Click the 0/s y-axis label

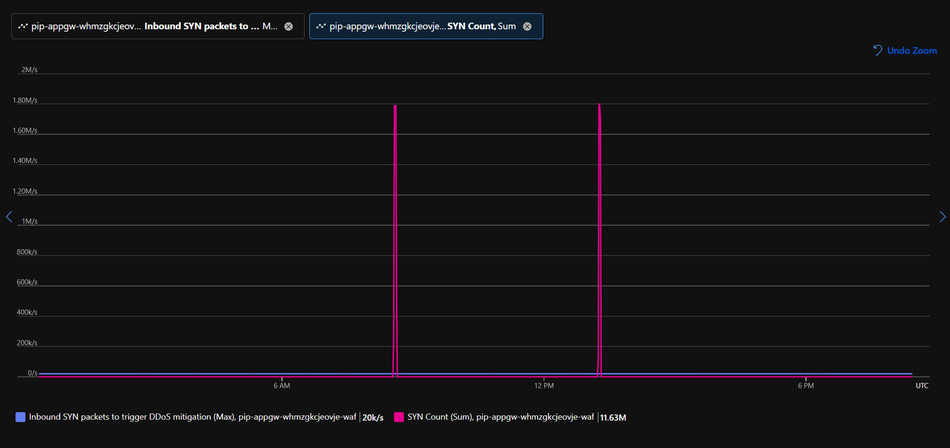32,373
